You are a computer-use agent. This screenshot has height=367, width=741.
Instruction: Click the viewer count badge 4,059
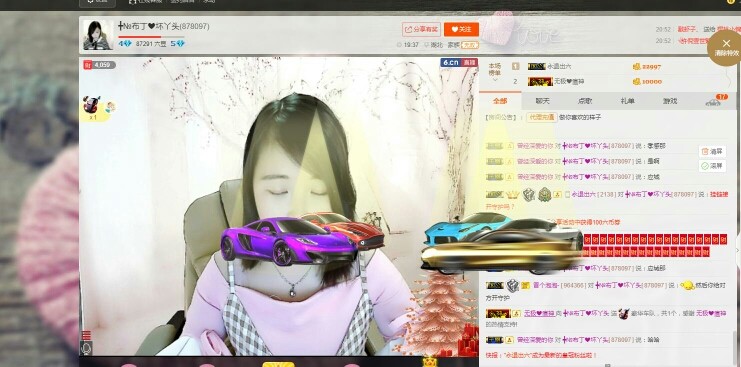point(100,65)
